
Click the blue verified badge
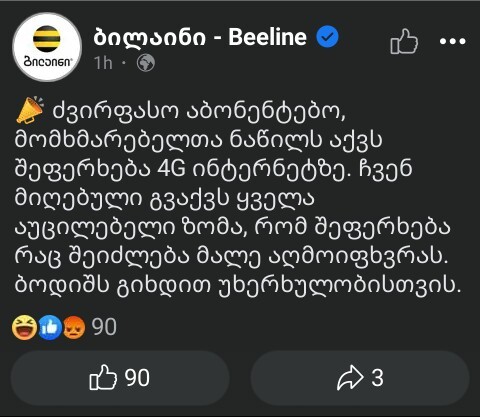[327, 37]
